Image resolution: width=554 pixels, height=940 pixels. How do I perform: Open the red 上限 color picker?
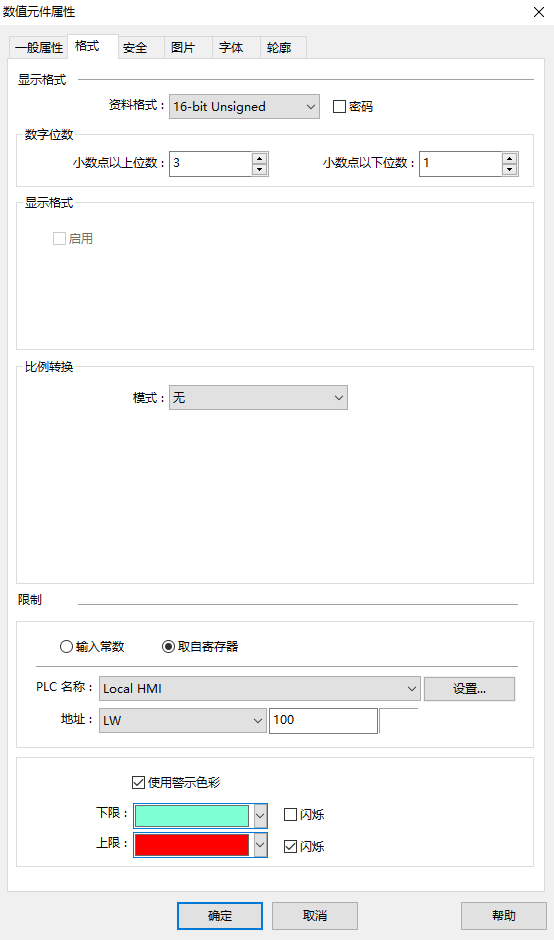coord(200,845)
